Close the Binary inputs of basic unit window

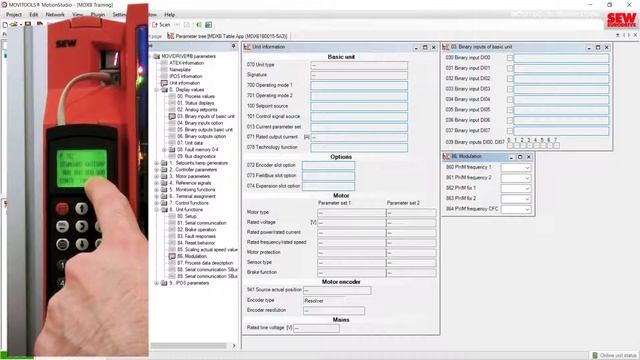(x=607, y=47)
